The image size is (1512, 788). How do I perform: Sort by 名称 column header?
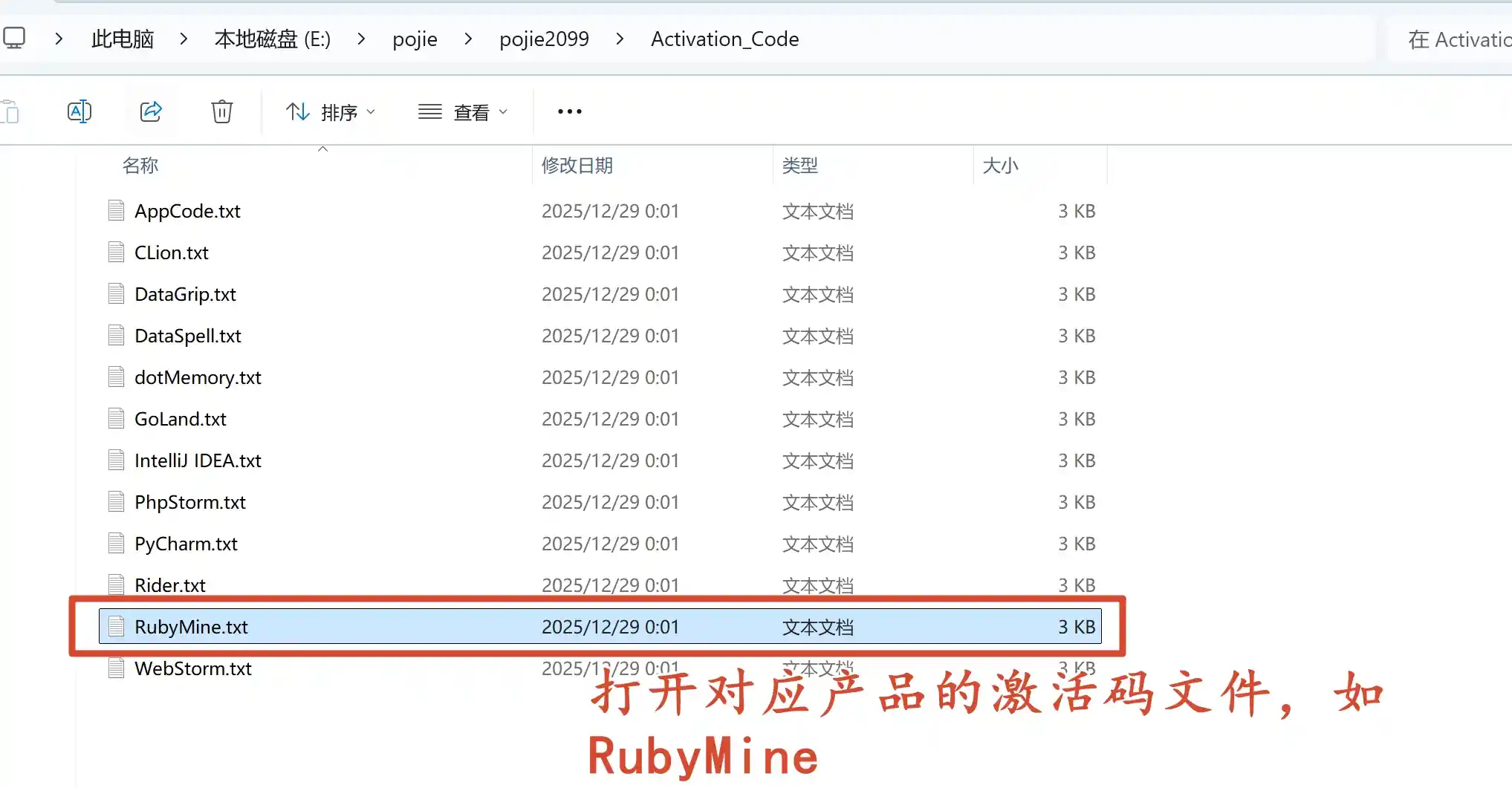coord(140,166)
